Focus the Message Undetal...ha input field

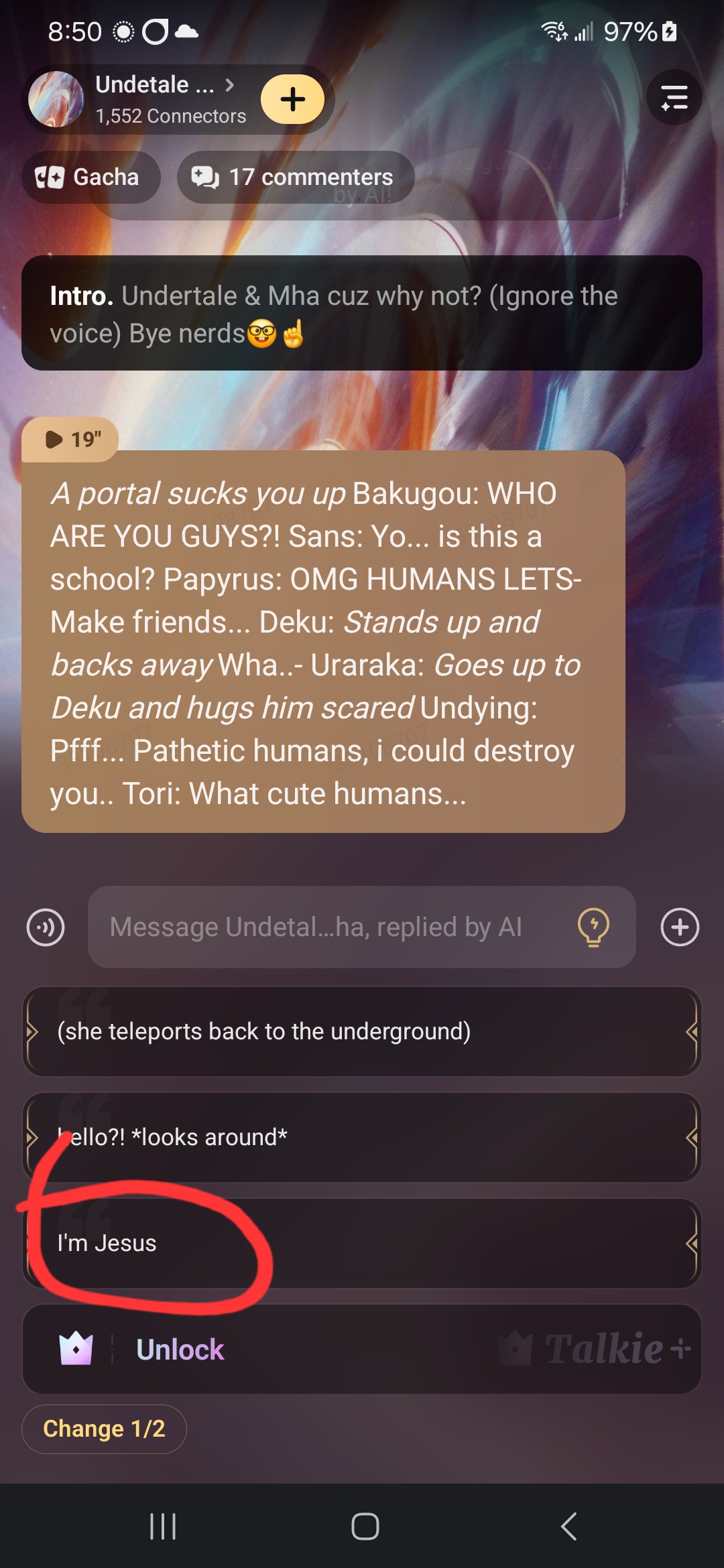[362, 927]
